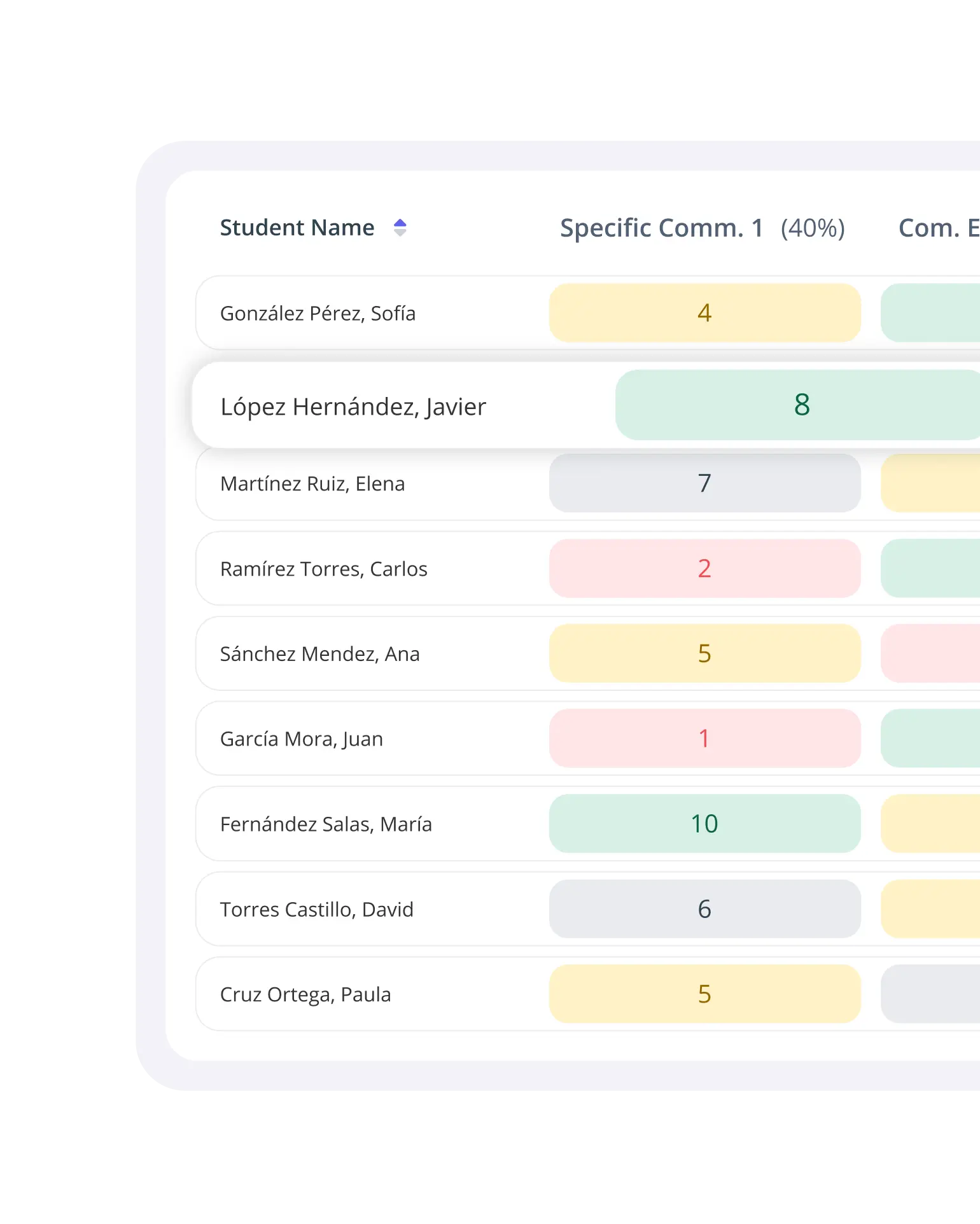Open López Hernández, Javier's grade 8 cell
Viewport: 980px width, 1224px height.
click(801, 405)
